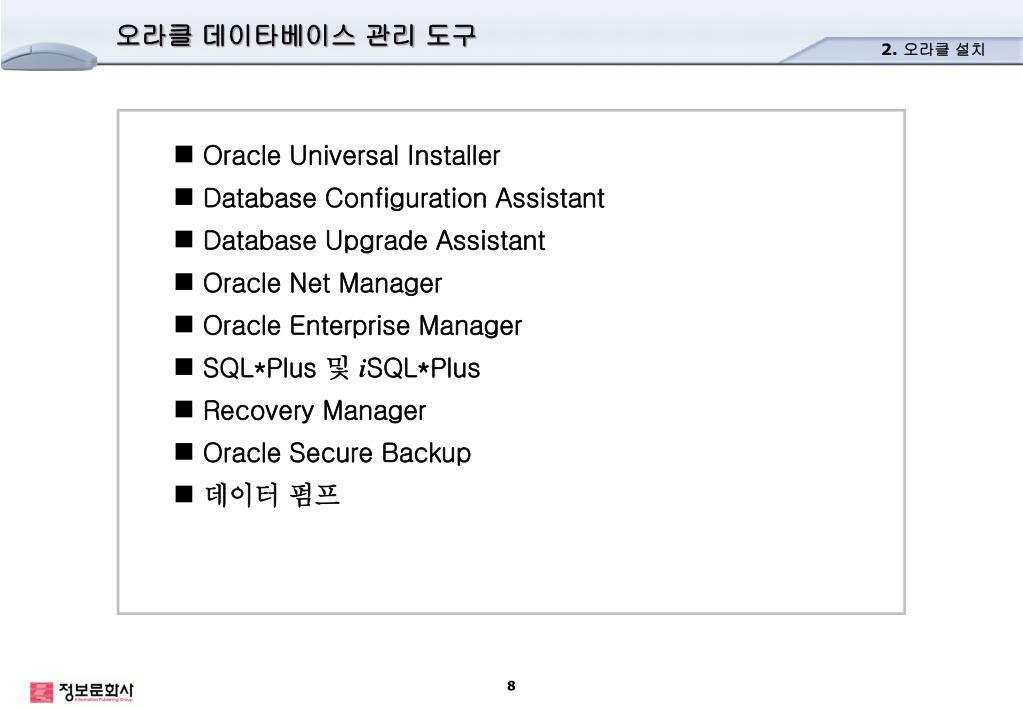Click the Oracle Secure Backup text

(x=337, y=453)
